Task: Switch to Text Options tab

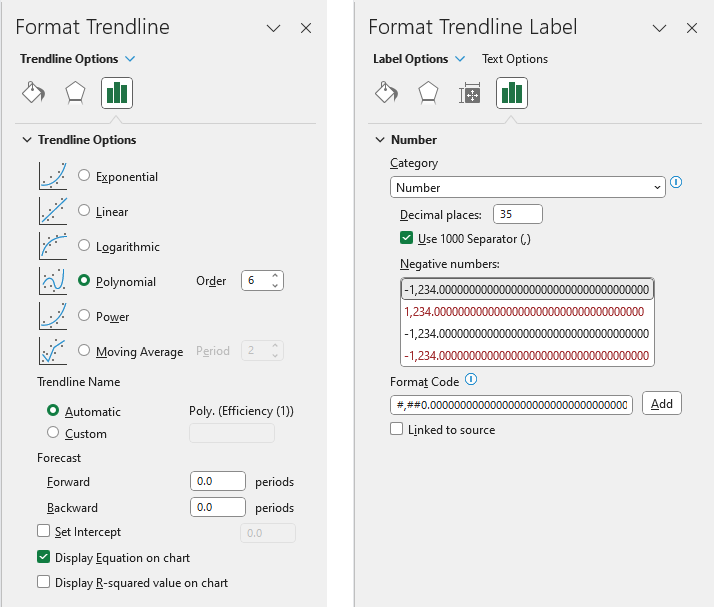Action: click(514, 59)
